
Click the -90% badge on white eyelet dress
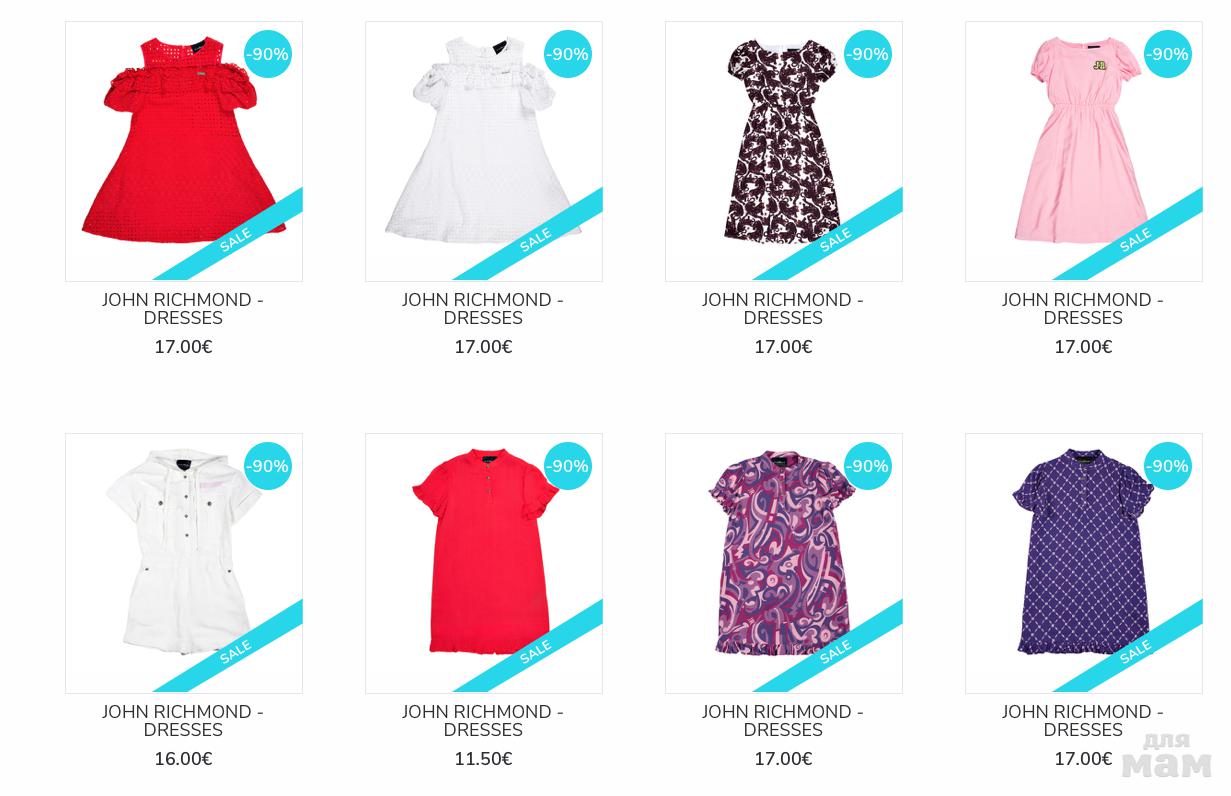click(x=568, y=54)
